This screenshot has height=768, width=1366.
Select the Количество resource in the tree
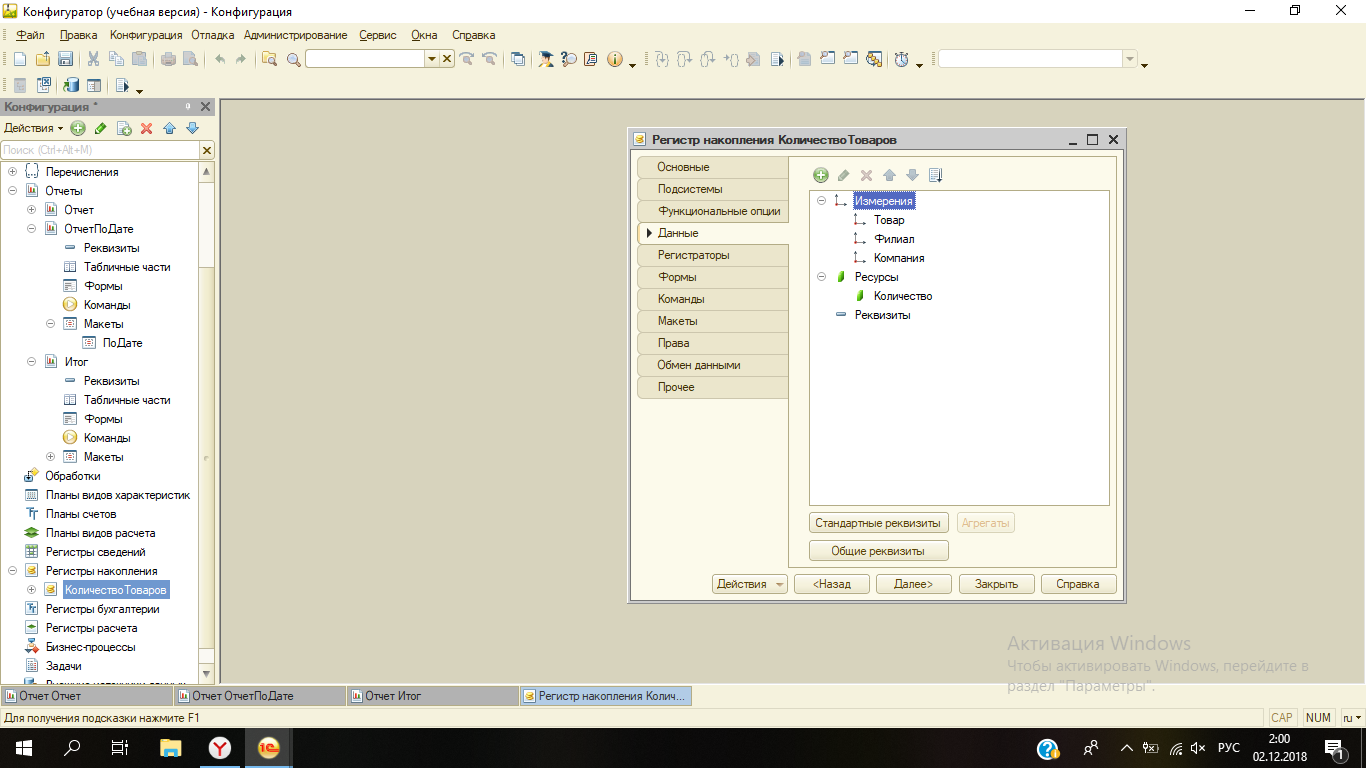(x=902, y=296)
